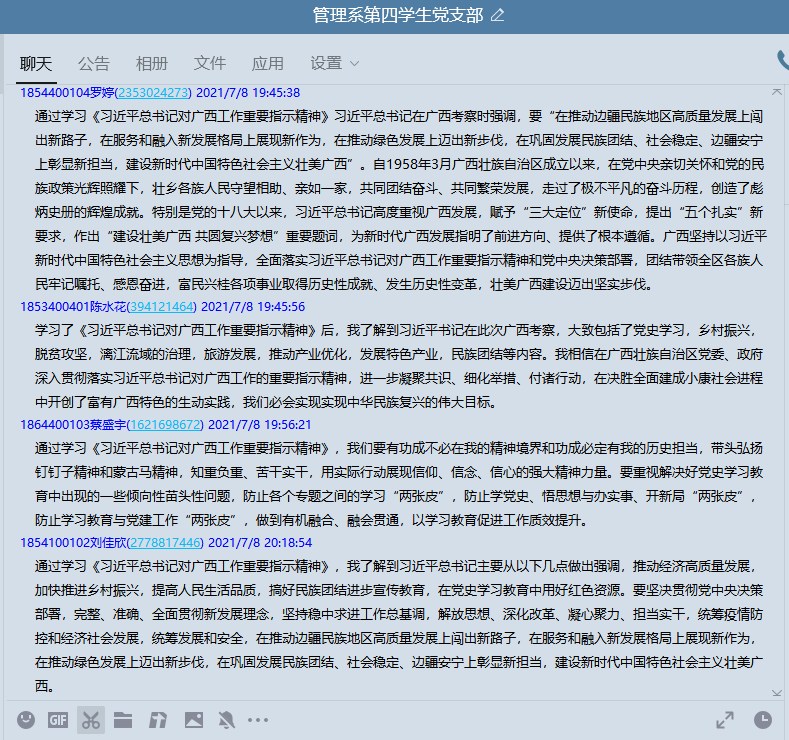Open the emoji picker
Image resolution: width=789 pixels, height=740 pixels.
(x=26, y=719)
